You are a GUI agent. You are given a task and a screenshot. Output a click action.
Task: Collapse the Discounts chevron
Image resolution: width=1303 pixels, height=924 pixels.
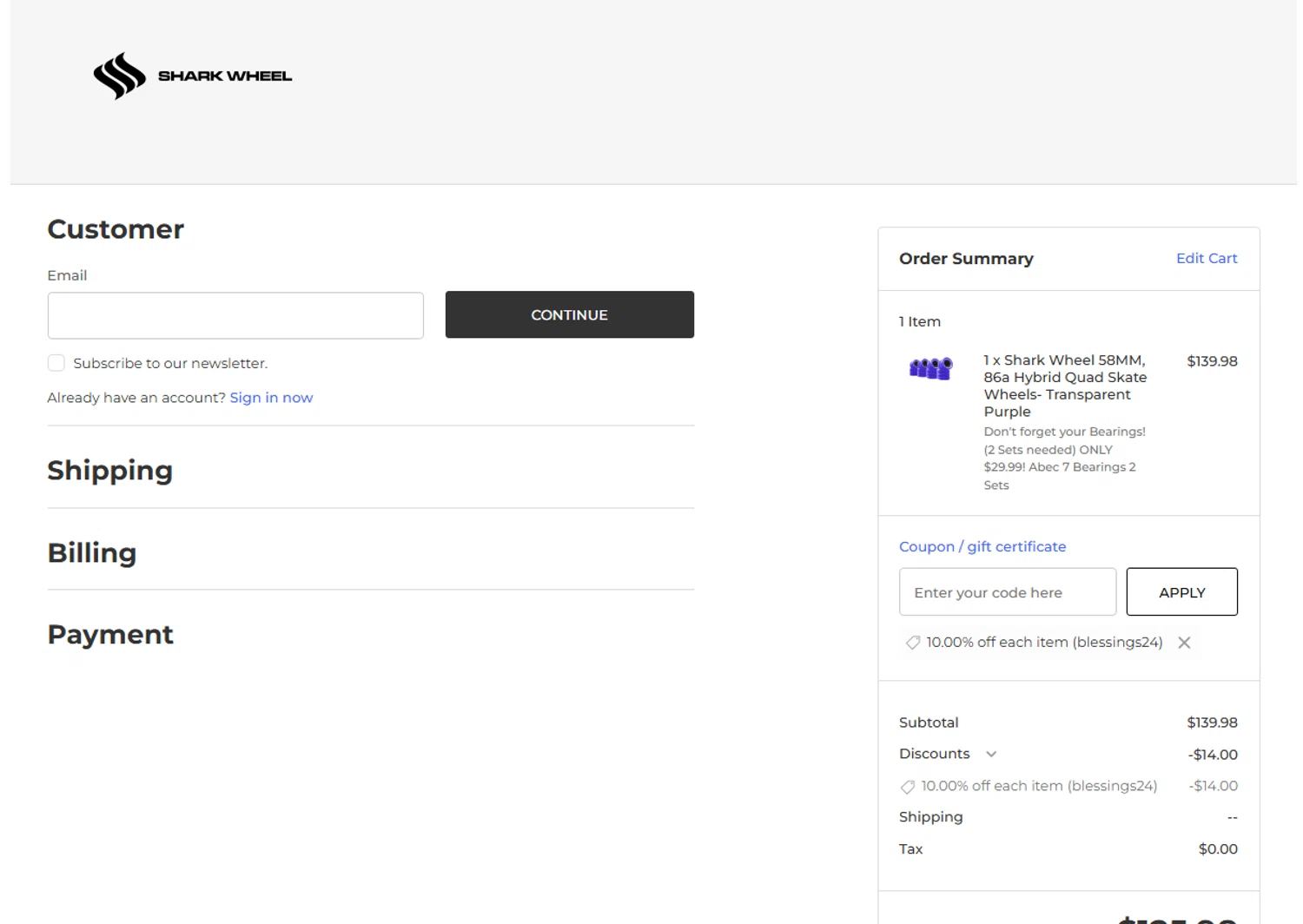[x=991, y=754]
